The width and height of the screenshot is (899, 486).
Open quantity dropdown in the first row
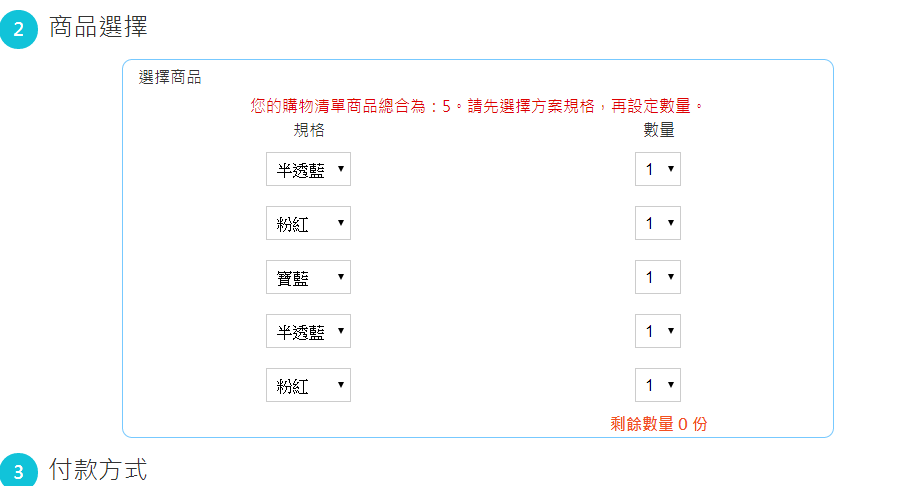(658, 169)
